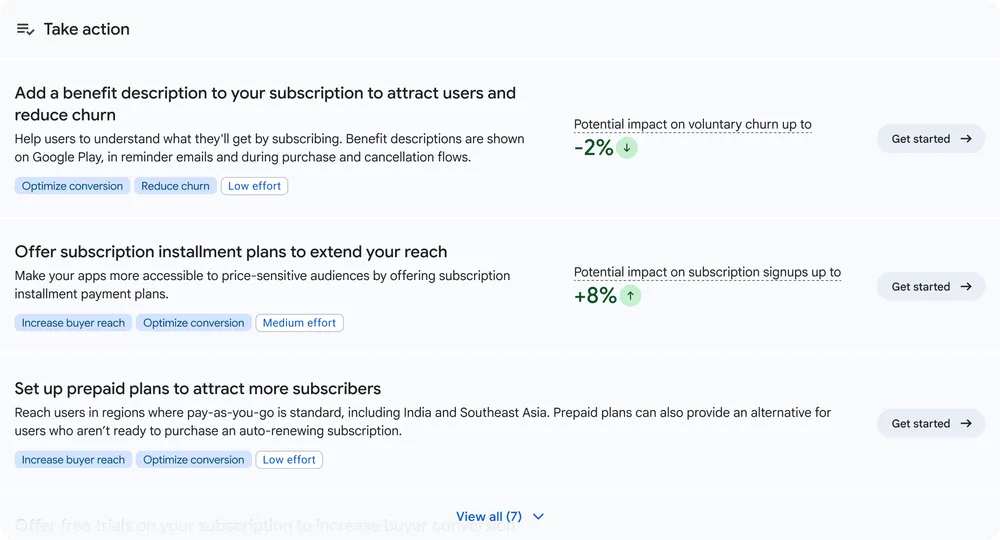The height and width of the screenshot is (540, 1000).
Task: Open Potential impact on subscription signups tooltip
Action: tap(707, 272)
